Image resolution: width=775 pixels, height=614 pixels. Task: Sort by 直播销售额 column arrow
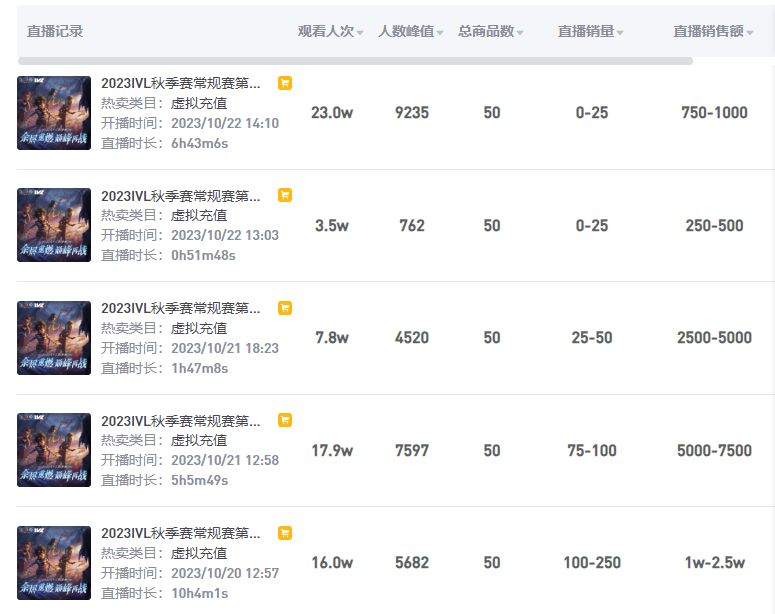[x=750, y=33]
